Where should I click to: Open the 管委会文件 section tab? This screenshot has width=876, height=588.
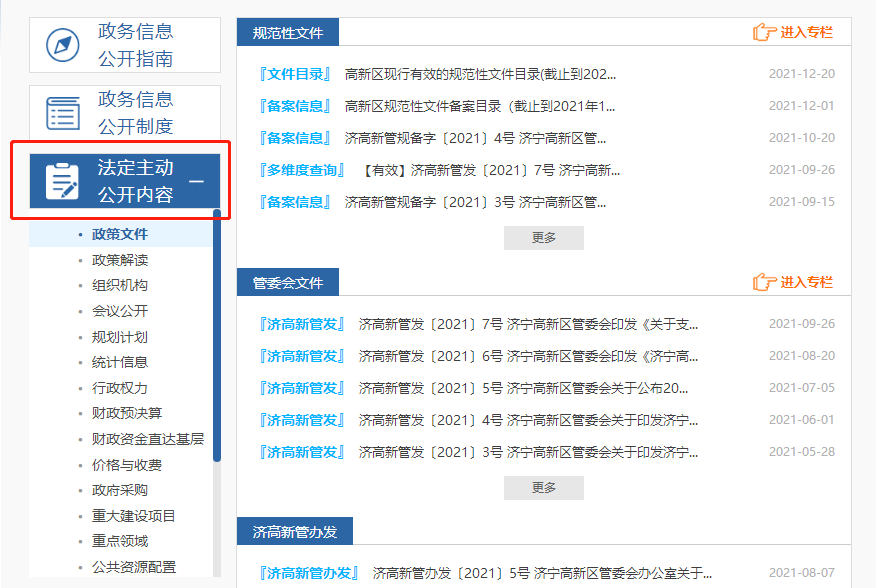coord(288,283)
